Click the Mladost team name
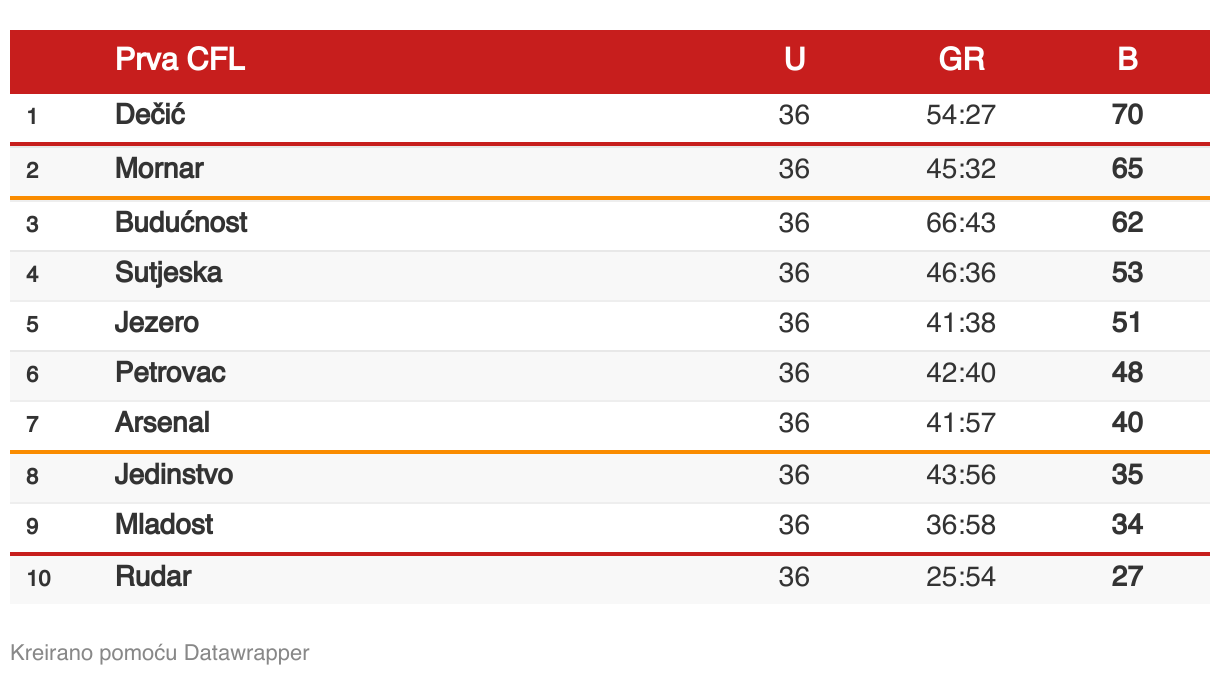1220x676 pixels. click(164, 524)
